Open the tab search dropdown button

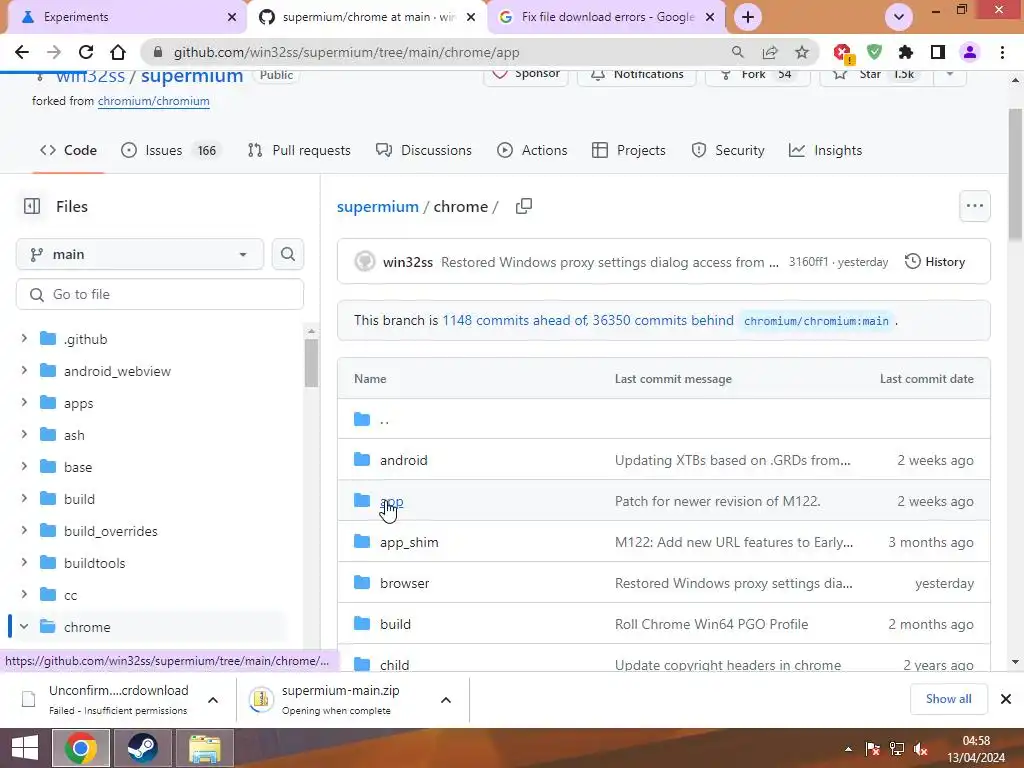coord(899,17)
